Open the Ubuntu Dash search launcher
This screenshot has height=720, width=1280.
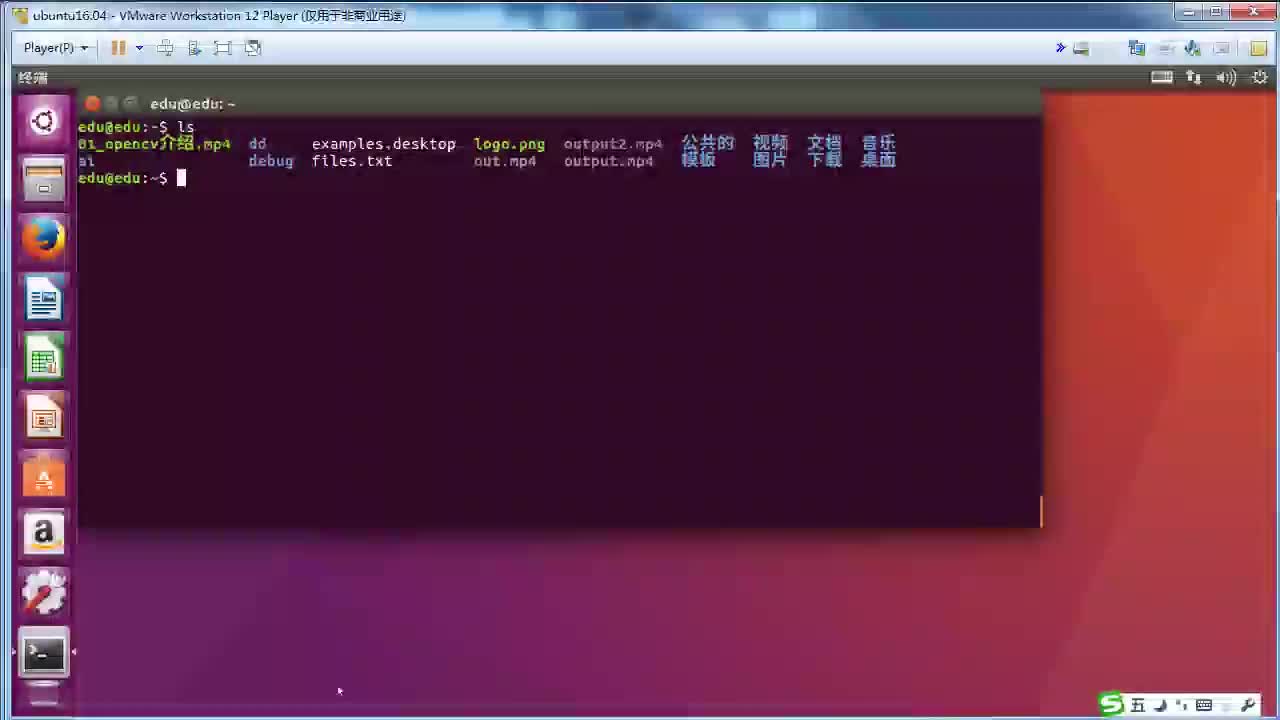[x=43, y=122]
